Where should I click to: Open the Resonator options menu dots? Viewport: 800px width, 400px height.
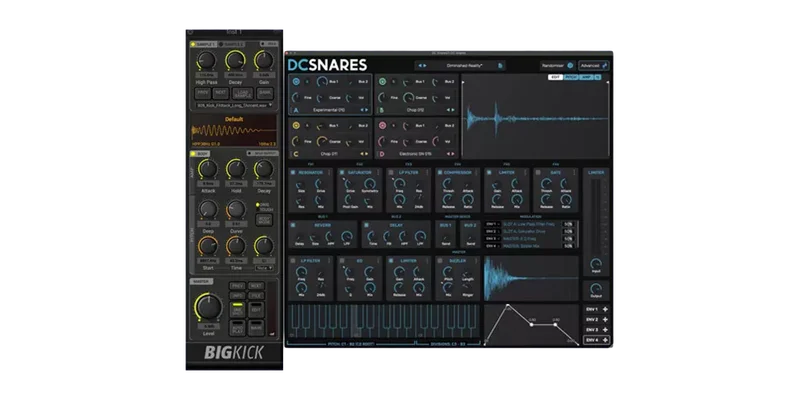click(329, 172)
